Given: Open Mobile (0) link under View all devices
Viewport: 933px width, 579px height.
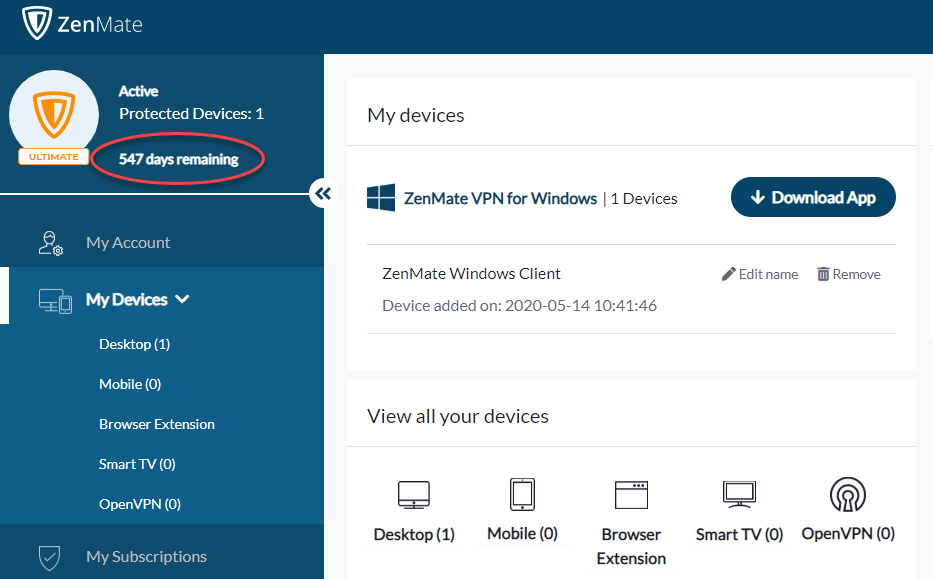Looking at the screenshot, I should click(x=522, y=534).
